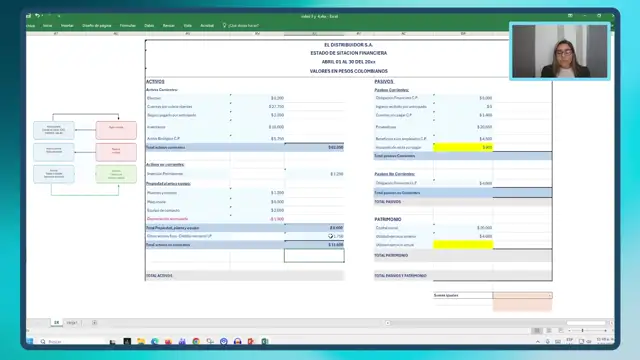Open the Vista ribbon tab
Viewport: 640px width, 360px height.
(x=187, y=25)
